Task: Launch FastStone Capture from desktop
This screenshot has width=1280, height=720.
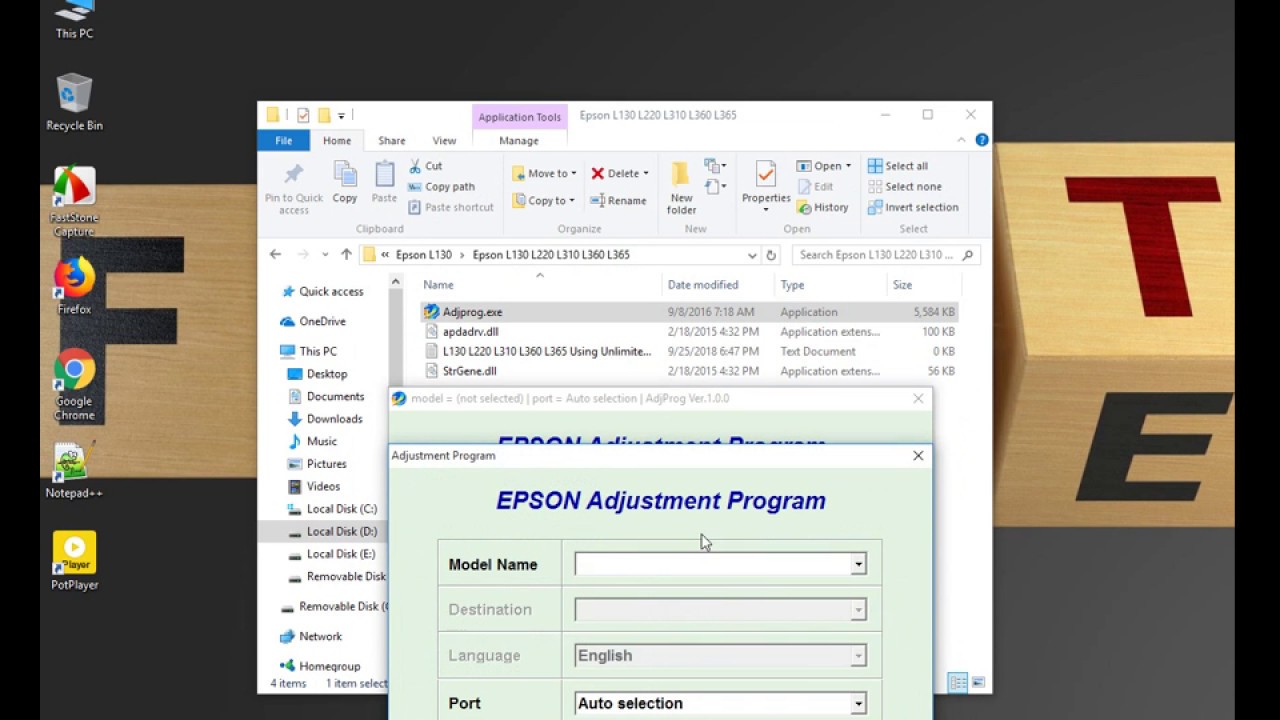Action: click(x=74, y=203)
